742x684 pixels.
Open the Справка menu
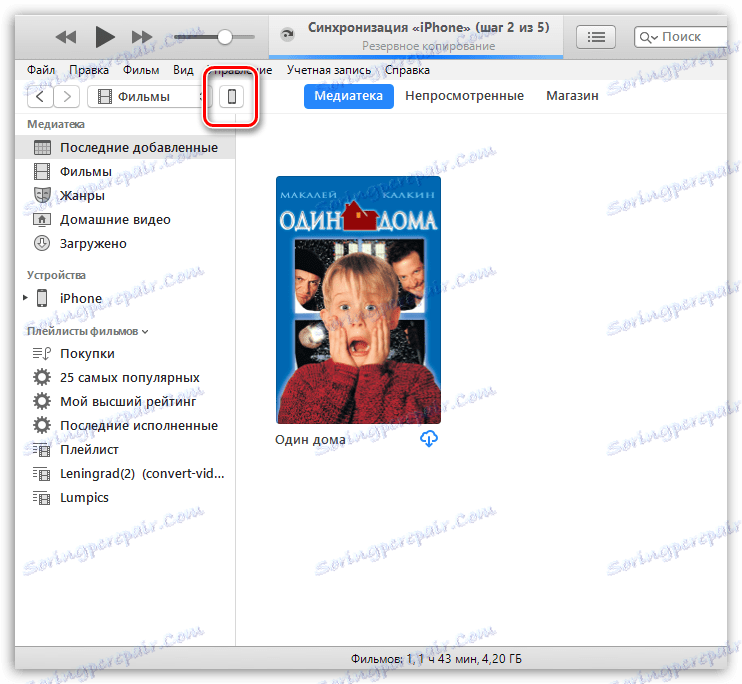click(407, 70)
